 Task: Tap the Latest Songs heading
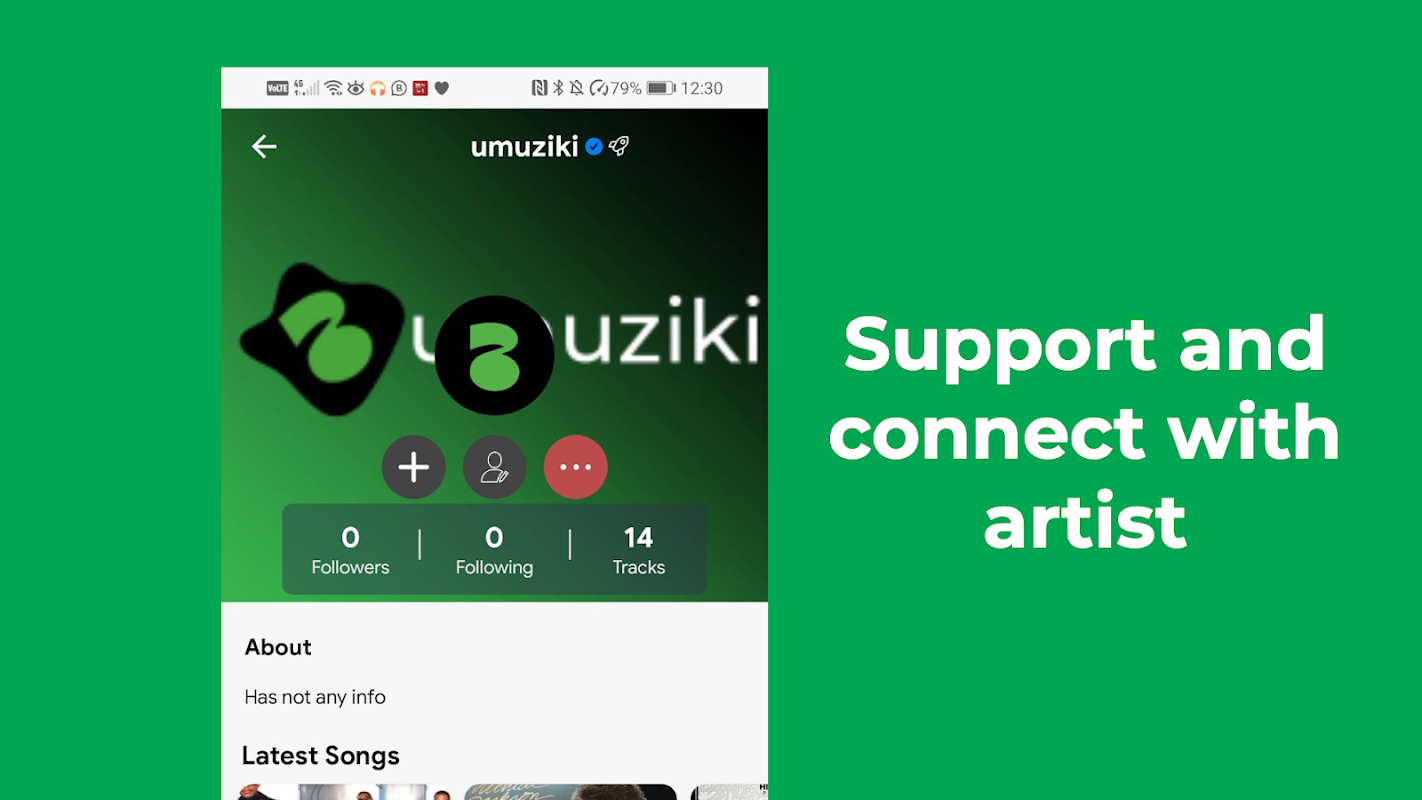pyautogui.click(x=321, y=756)
